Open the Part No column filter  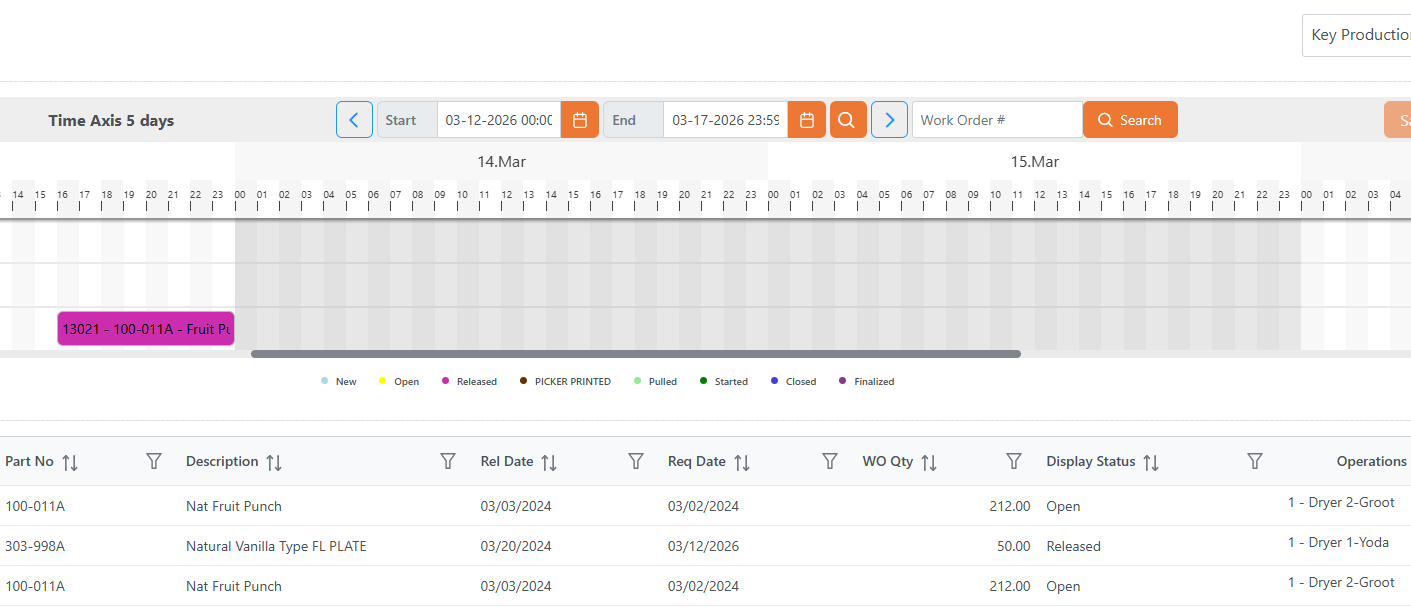coord(154,461)
